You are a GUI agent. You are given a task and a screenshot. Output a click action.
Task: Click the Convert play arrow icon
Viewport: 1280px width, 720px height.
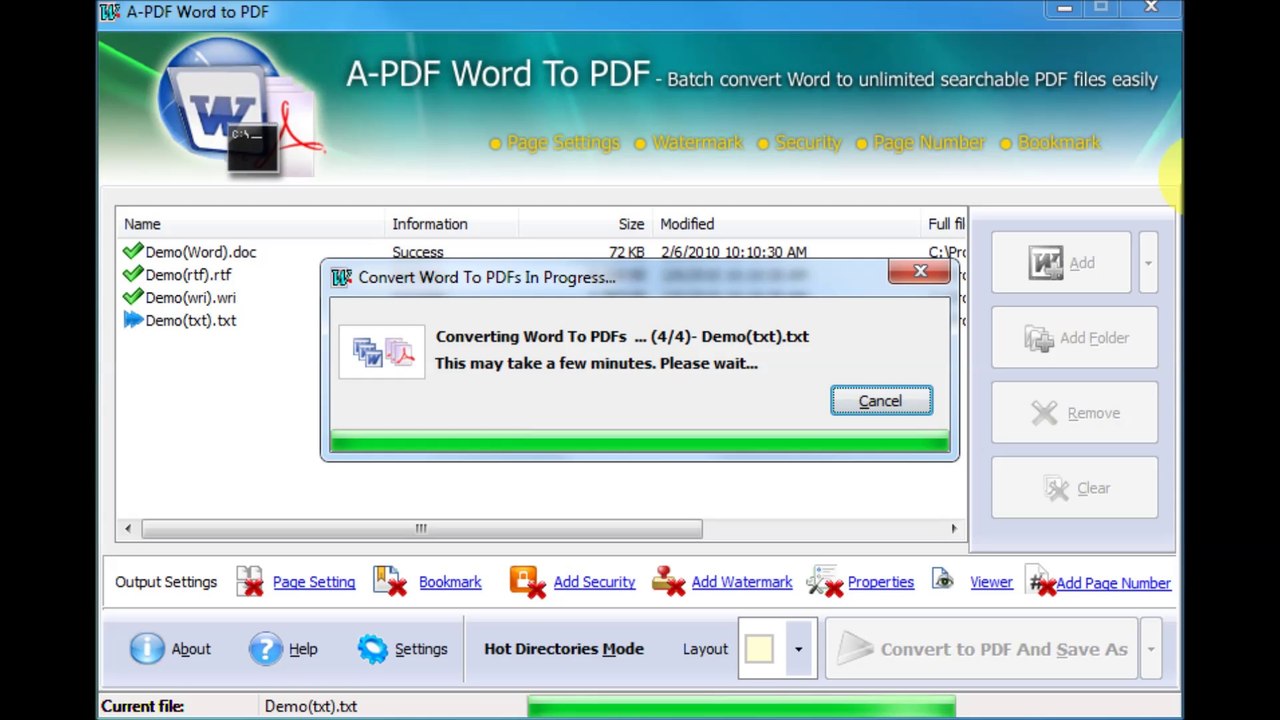[855, 649]
